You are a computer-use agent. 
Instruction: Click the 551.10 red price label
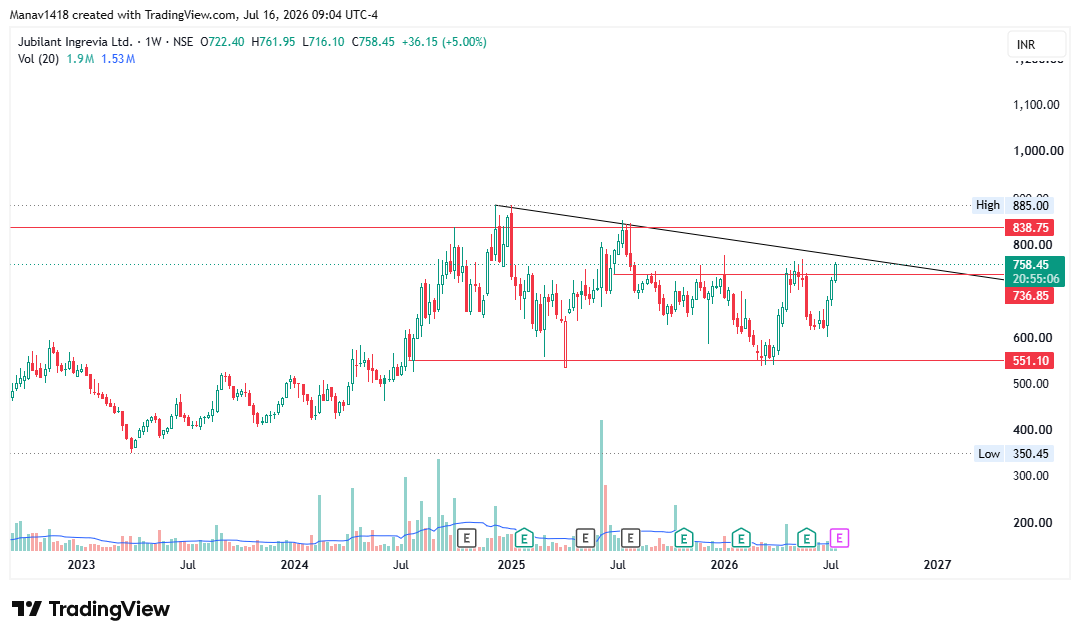[x=1030, y=360]
